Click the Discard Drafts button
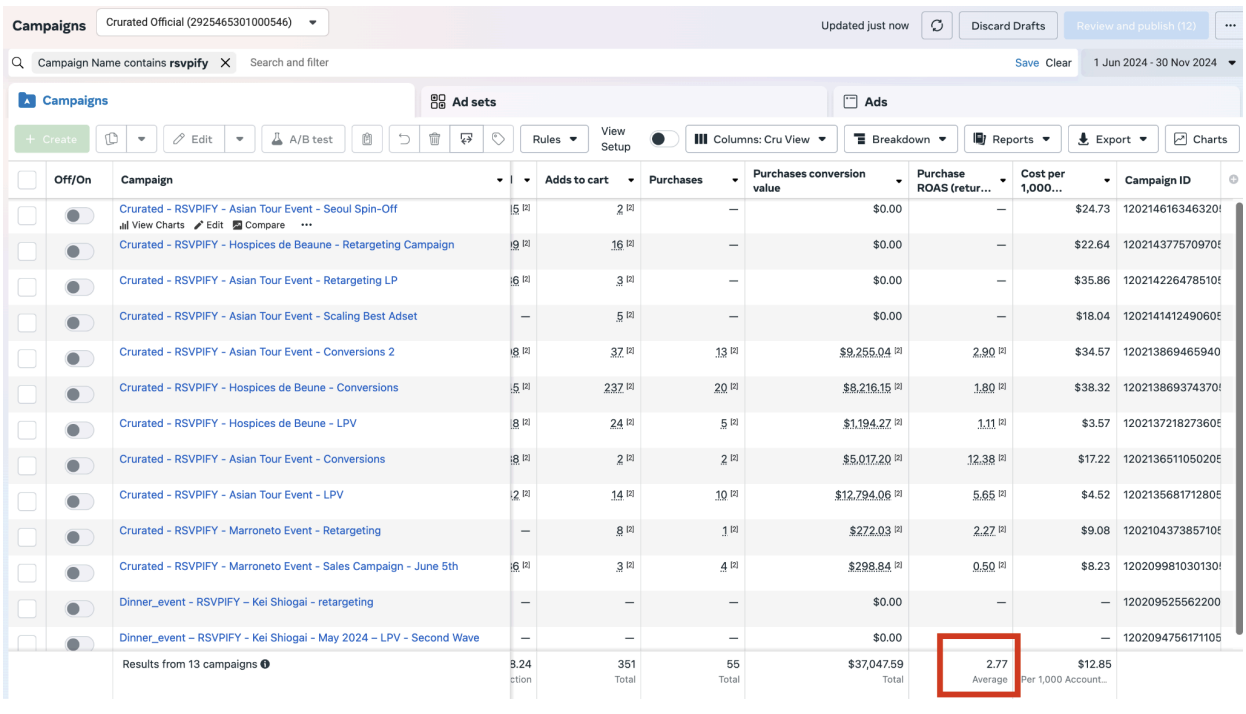The height and width of the screenshot is (714, 1246). click(1008, 26)
